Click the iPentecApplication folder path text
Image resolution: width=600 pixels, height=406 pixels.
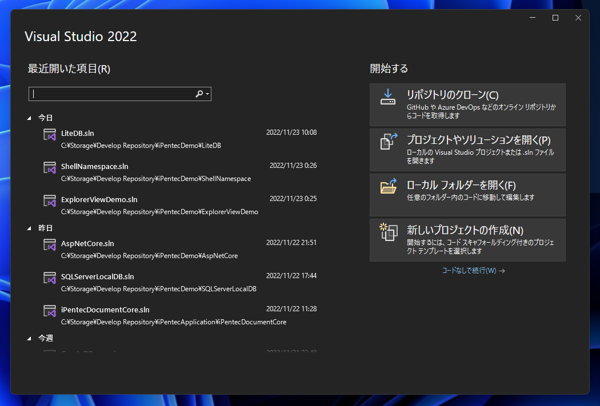click(x=173, y=322)
